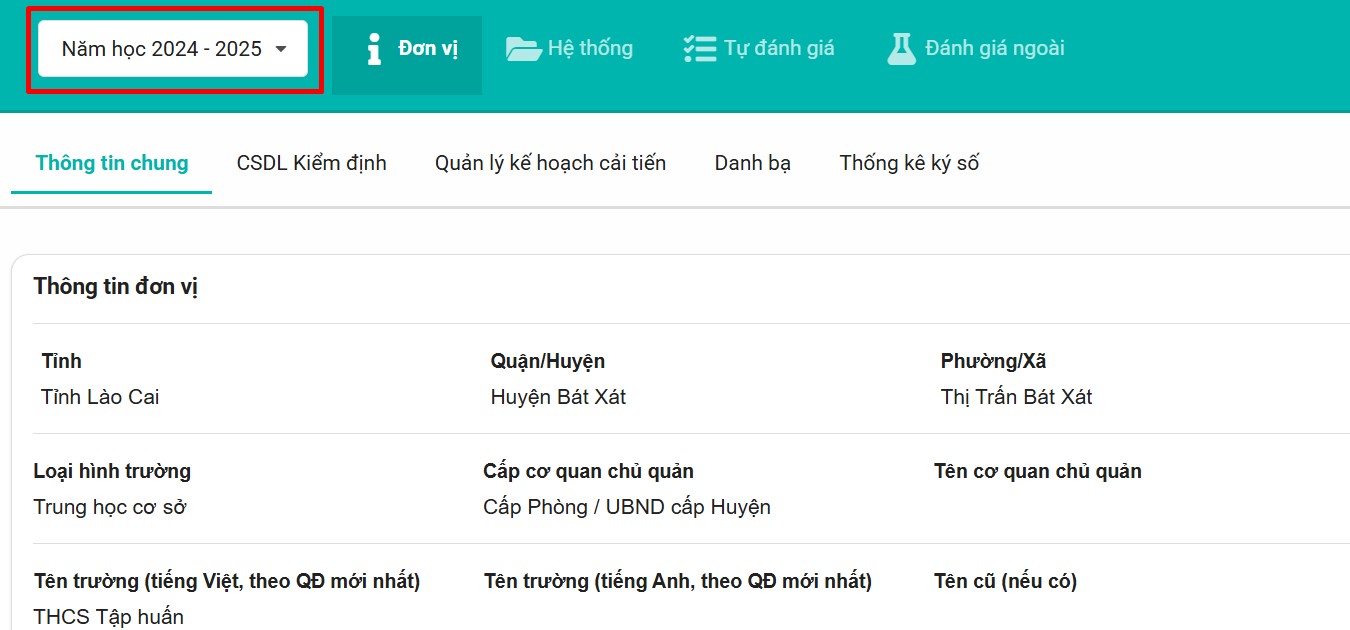1350x630 pixels.
Task: Click the caret arrow beside the school year
Action: tap(281, 49)
